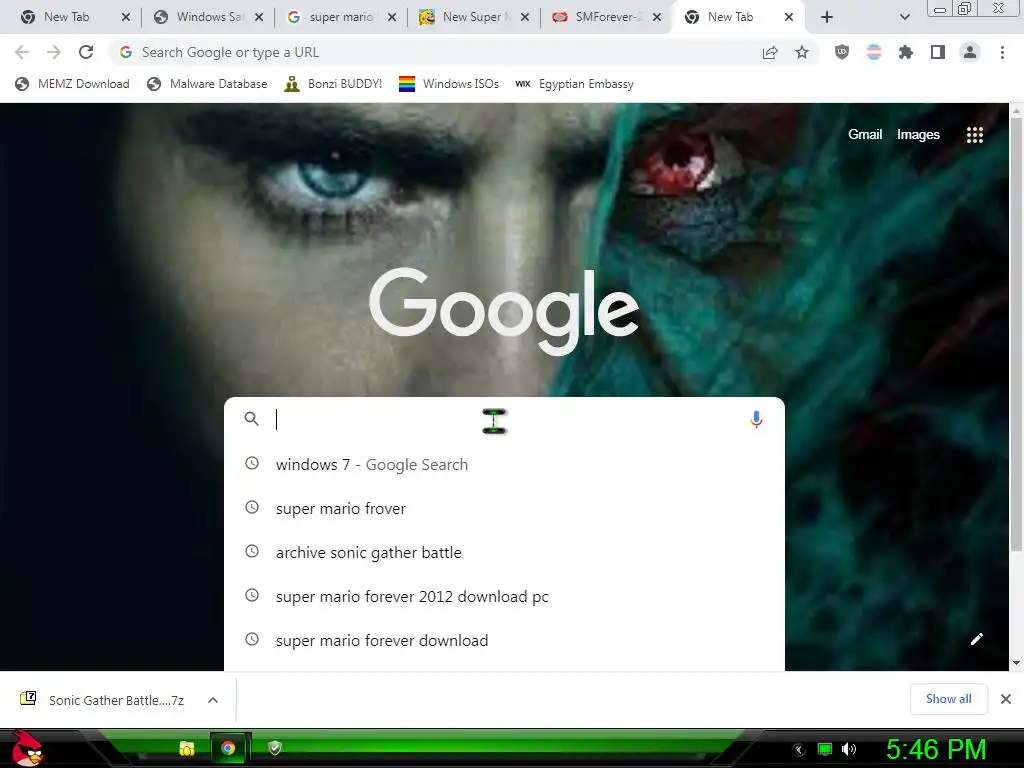Open the Malware Database bookmark
Screen dimensions: 1024x768
[207, 84]
